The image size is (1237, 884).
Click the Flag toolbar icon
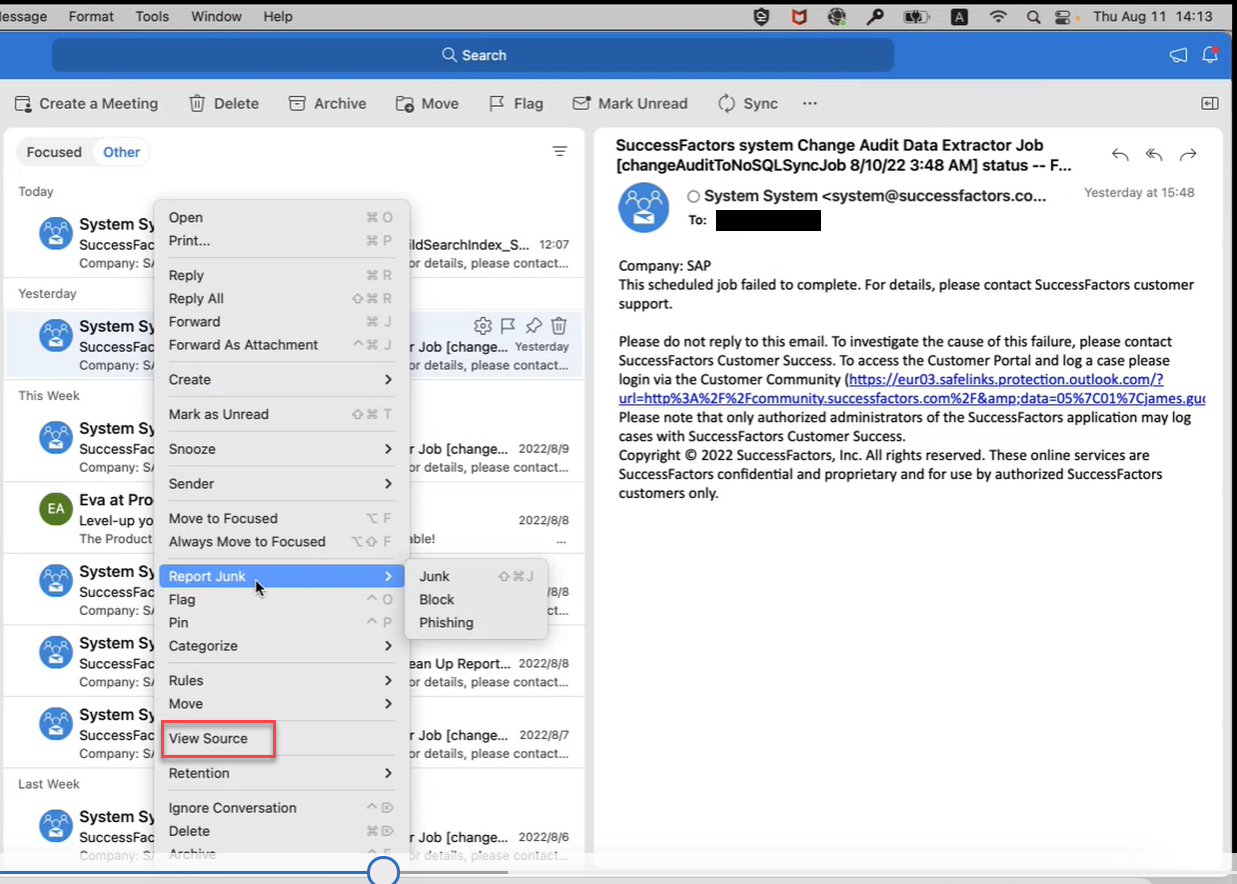(497, 104)
